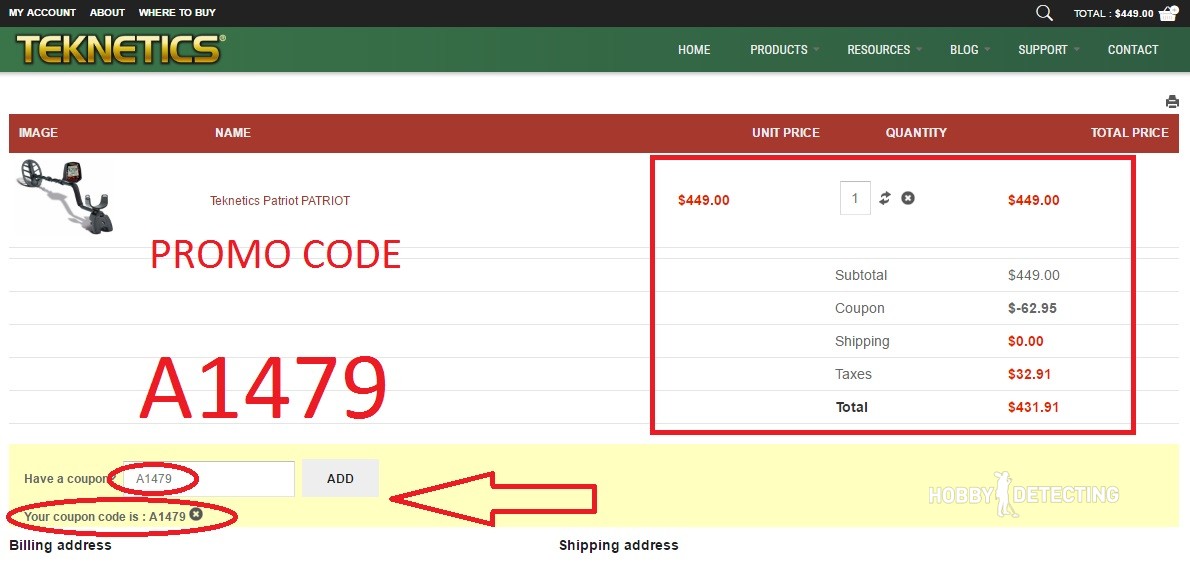Remove Patriot item with the X icon
Viewport: 1190px width, 562px height.
point(908,198)
